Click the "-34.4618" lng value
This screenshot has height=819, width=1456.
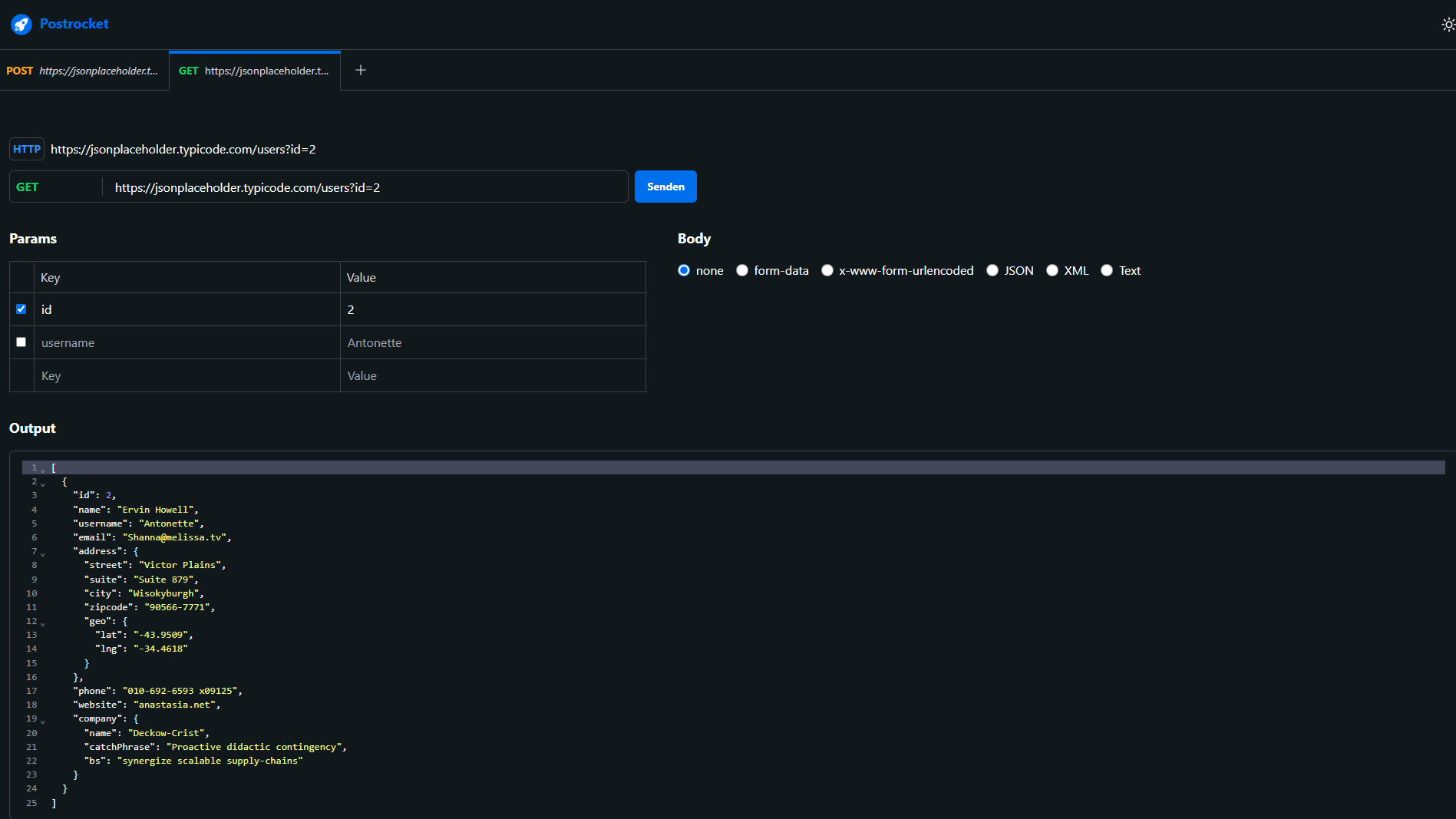pyautogui.click(x=161, y=649)
